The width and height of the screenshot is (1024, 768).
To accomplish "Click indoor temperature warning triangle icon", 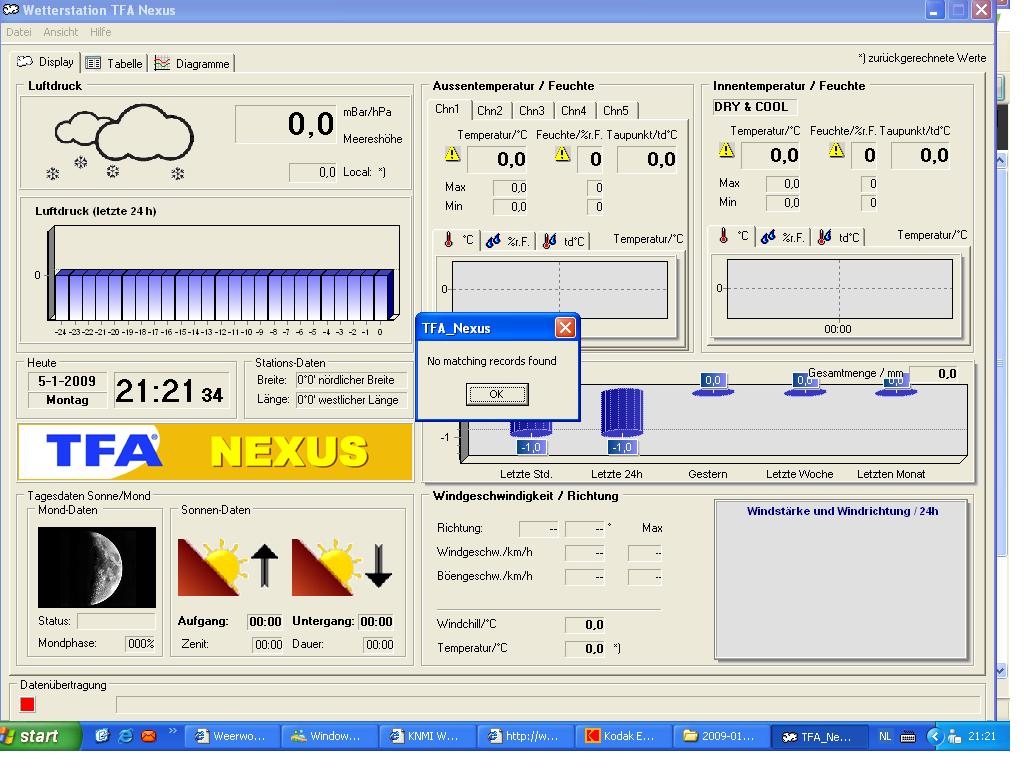I will point(727,151).
